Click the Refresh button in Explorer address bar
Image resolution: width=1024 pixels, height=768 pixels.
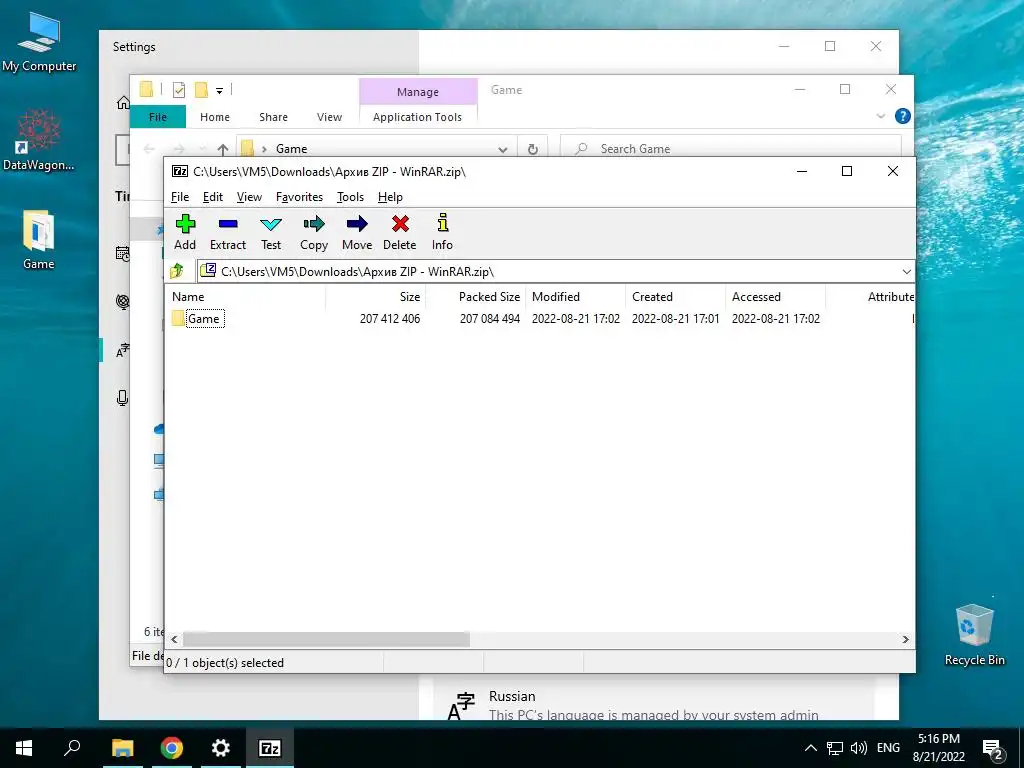coord(533,149)
